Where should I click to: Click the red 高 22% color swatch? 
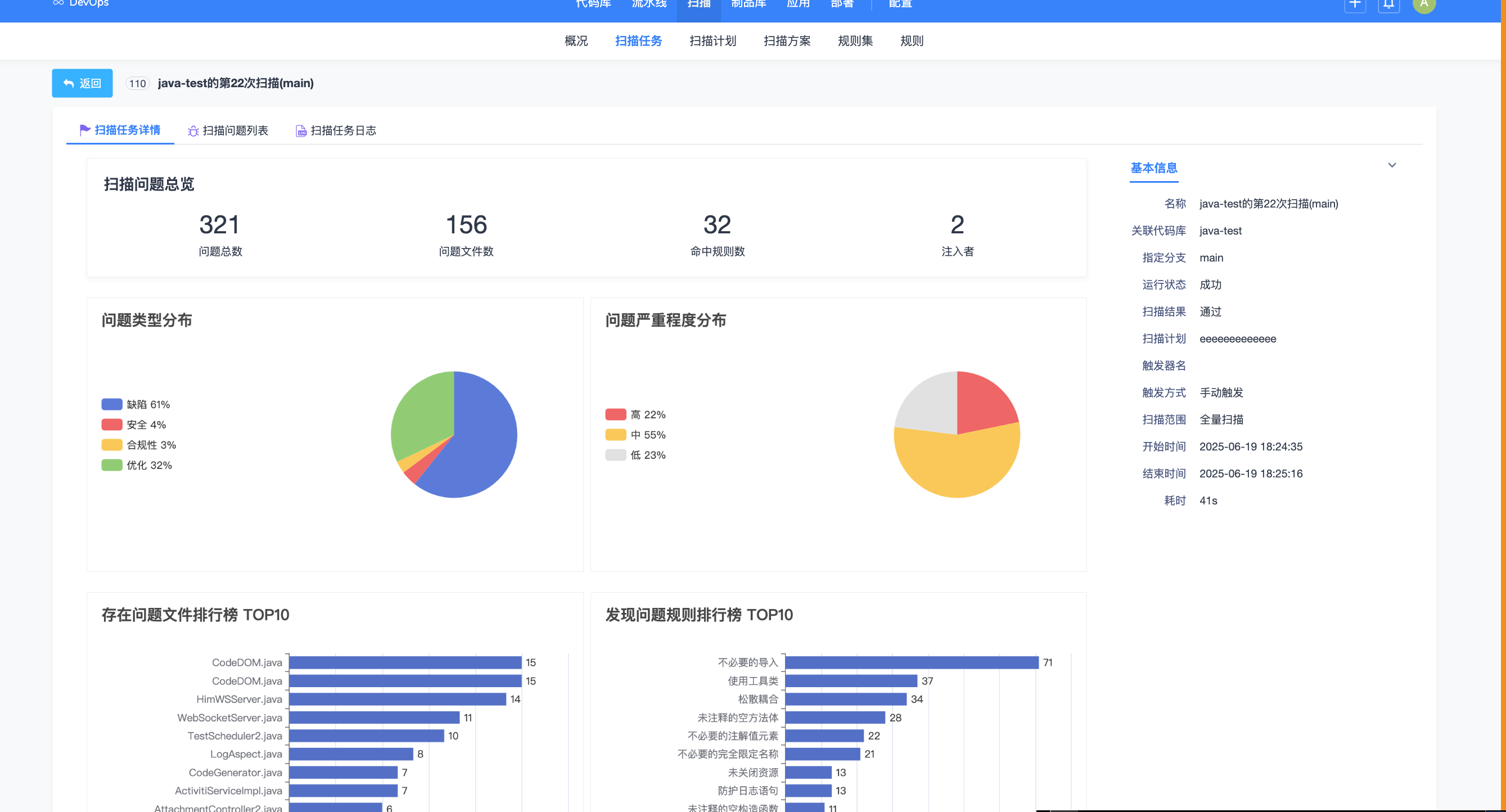click(615, 414)
